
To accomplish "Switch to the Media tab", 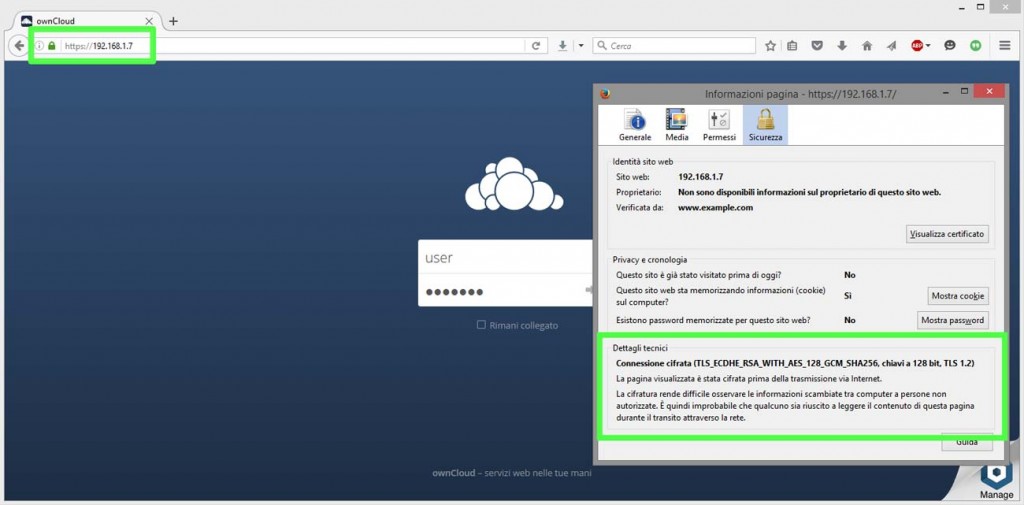I will click(x=677, y=125).
